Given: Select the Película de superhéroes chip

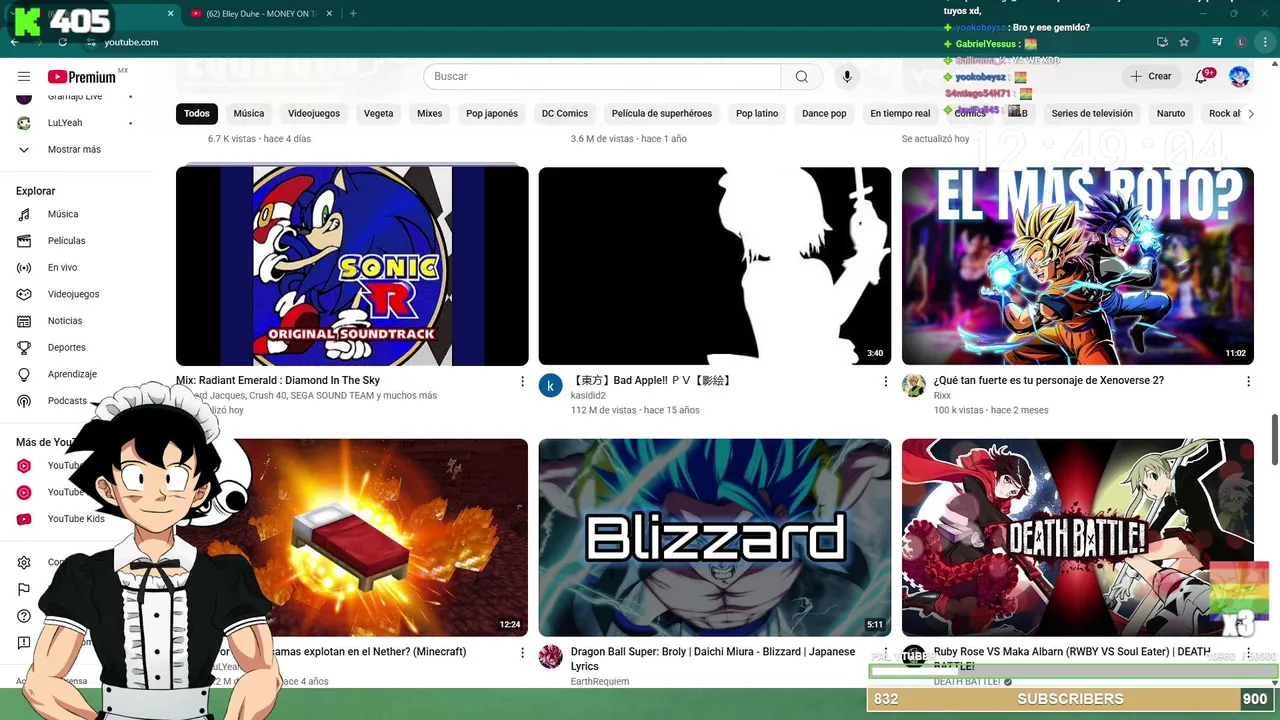Looking at the screenshot, I should click(x=662, y=113).
